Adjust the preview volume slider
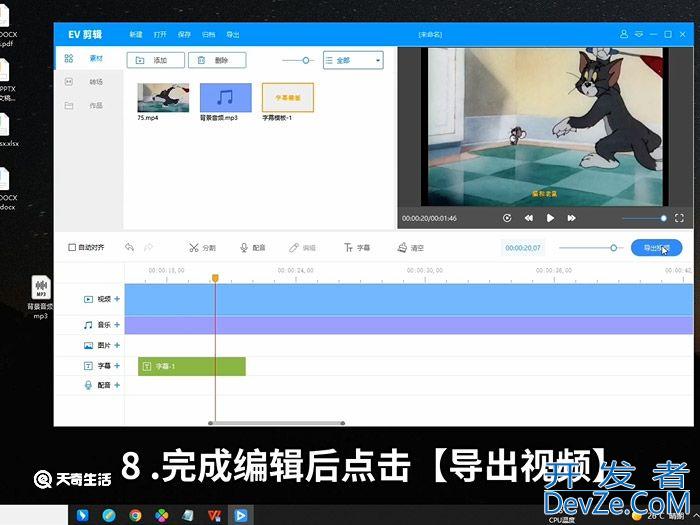Screen dimensions: 700x525 (x=644, y=218)
